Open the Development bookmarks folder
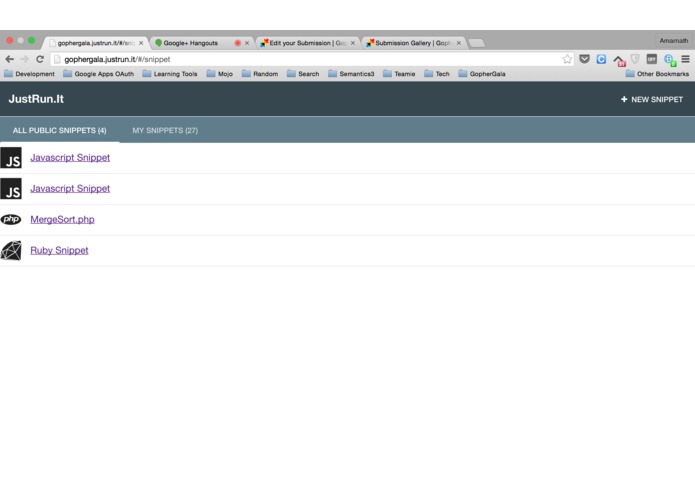695x494 pixels. coord(29,74)
